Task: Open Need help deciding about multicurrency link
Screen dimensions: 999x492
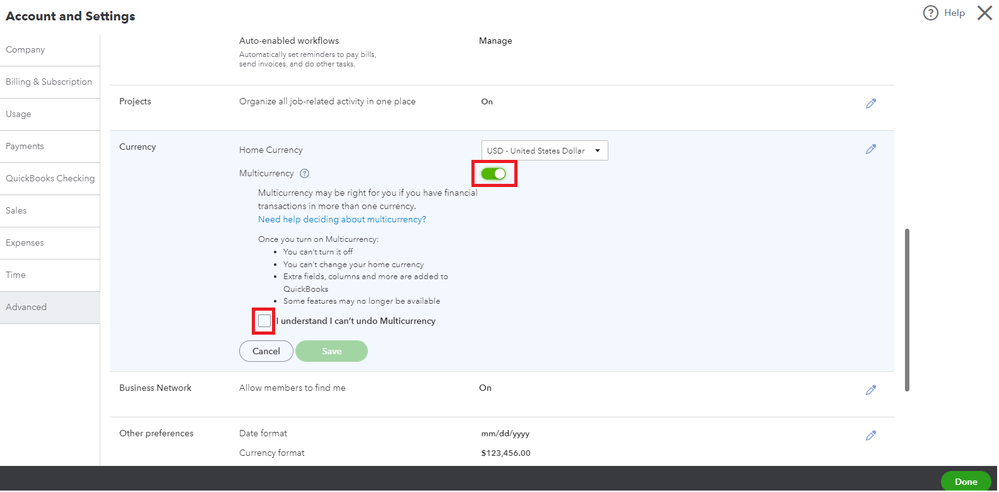Action: point(342,219)
